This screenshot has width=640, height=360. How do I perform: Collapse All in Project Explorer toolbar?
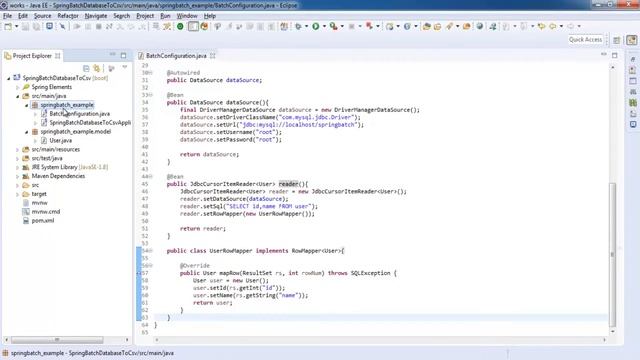point(86,68)
